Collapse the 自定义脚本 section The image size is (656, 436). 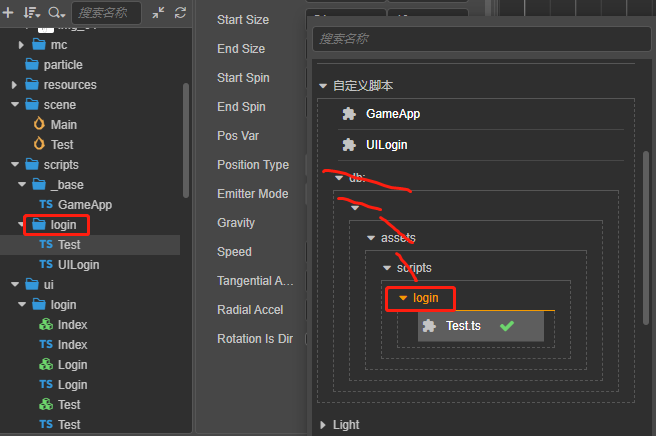coord(323,86)
